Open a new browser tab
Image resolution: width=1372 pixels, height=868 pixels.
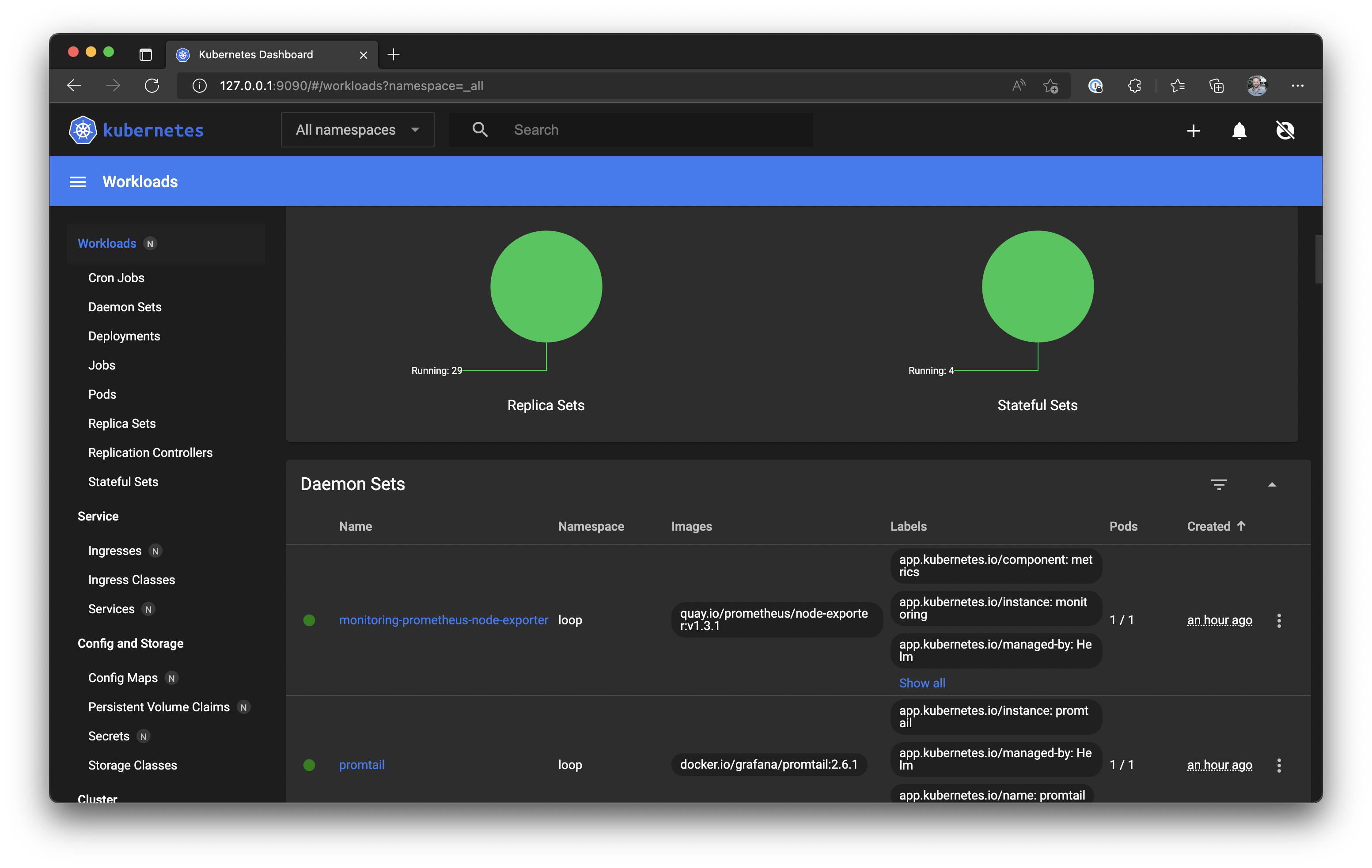click(x=393, y=55)
